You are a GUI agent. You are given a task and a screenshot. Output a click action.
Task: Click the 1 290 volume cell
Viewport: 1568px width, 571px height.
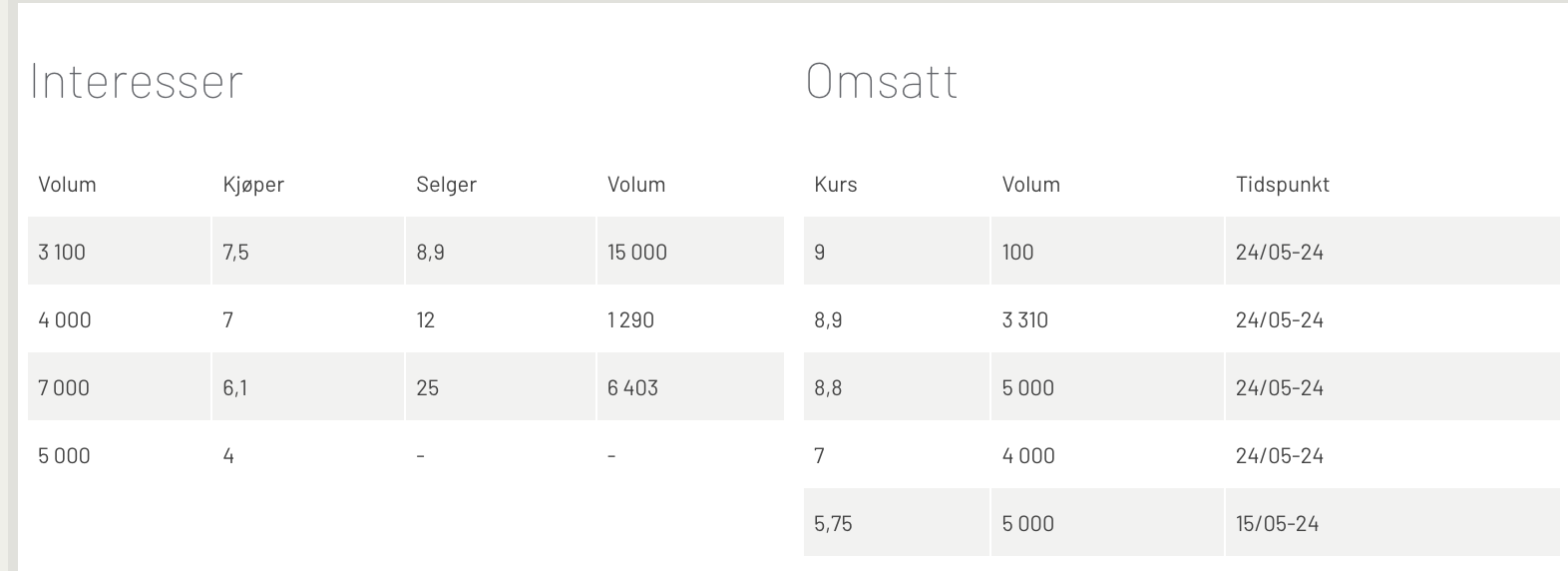coord(690,319)
